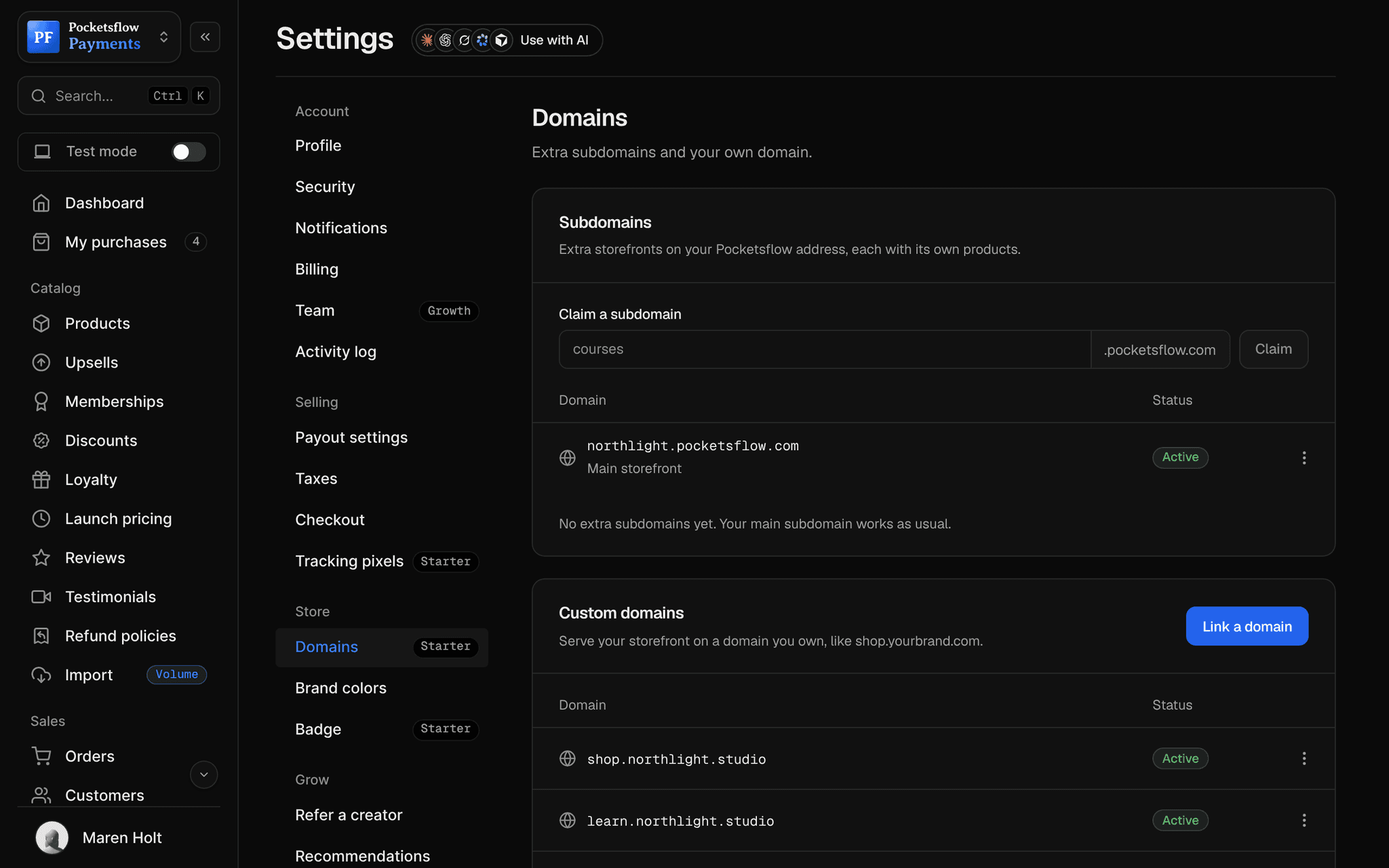Screen dimensions: 1389x868
Task: Focus the Search box
Action: pos(119,96)
